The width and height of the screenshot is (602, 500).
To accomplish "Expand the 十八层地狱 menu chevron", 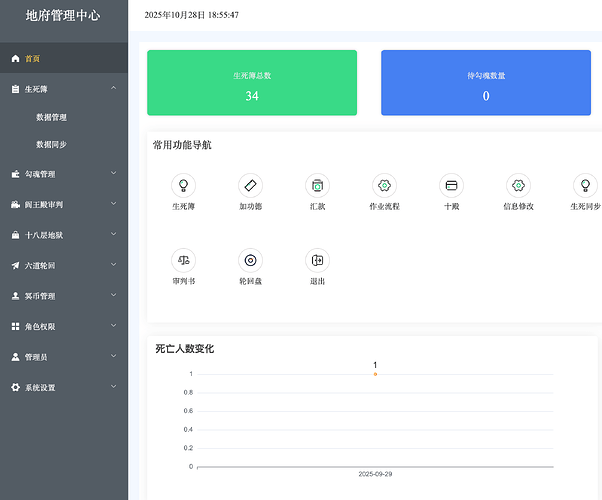I will [114, 234].
